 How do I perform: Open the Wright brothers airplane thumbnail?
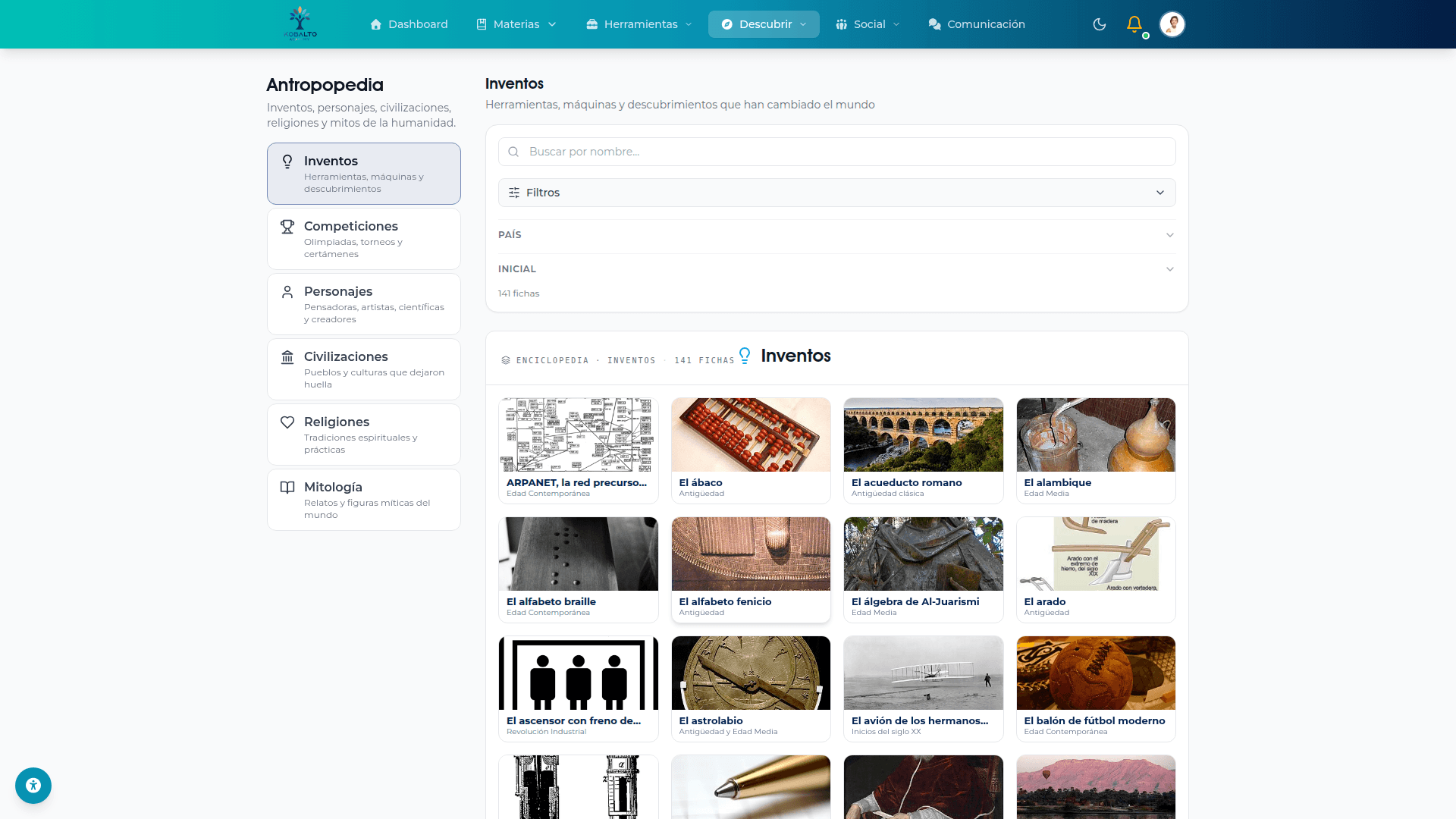(x=924, y=673)
